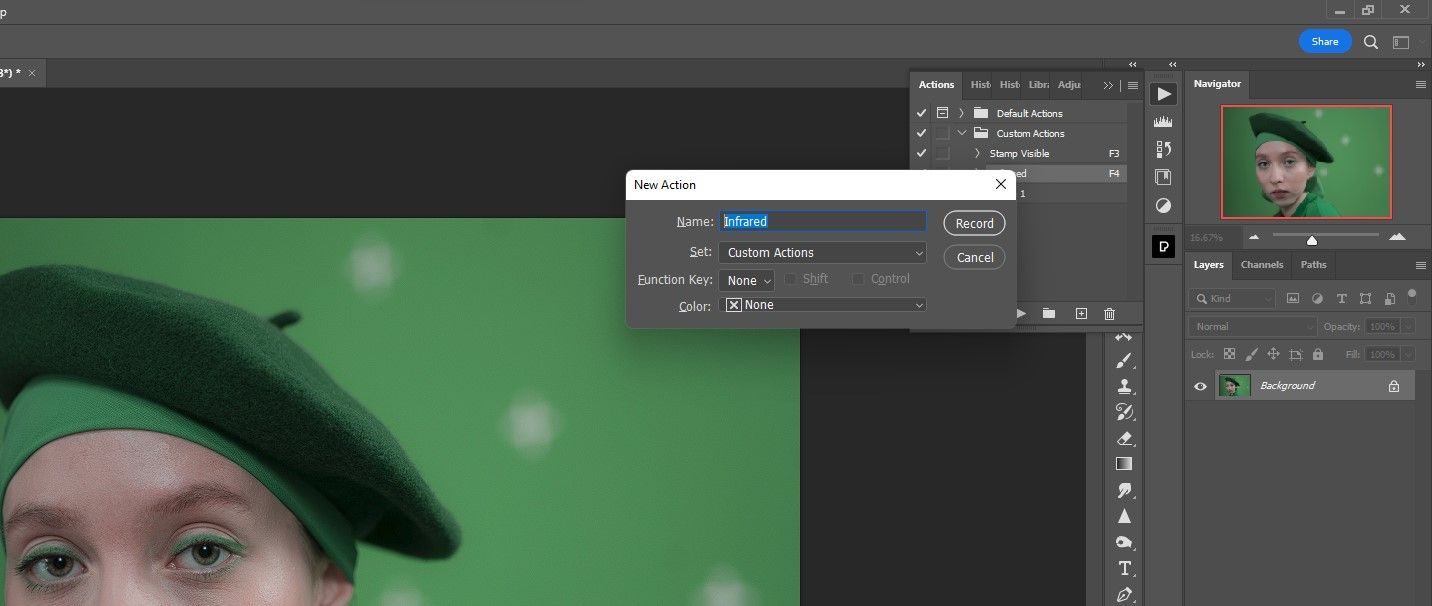Open the Set dropdown showing Custom Actions
The width and height of the screenshot is (1432, 606).
tap(822, 253)
